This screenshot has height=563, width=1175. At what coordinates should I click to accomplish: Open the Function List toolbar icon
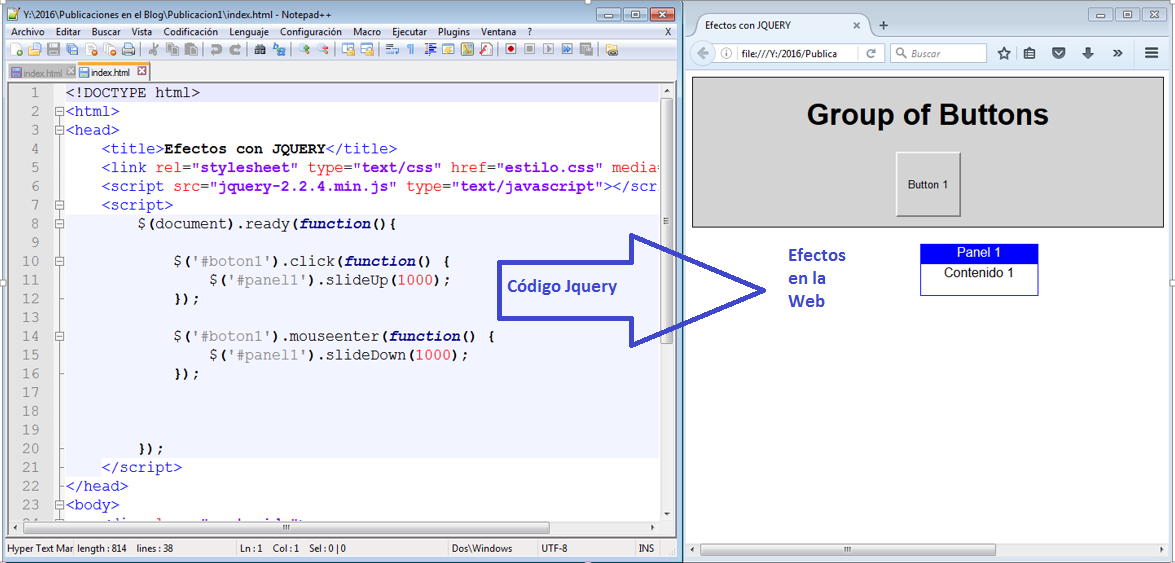pyautogui.click(x=485, y=50)
